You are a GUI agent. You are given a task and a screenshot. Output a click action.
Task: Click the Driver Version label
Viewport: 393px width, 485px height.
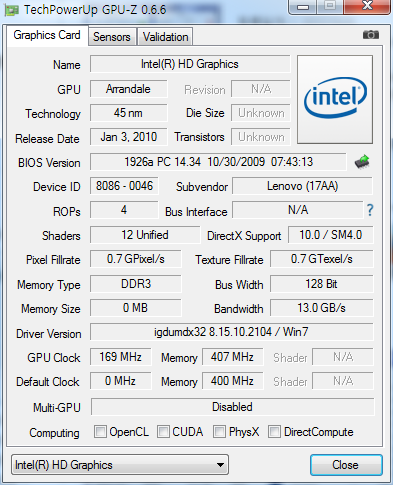[49, 334]
